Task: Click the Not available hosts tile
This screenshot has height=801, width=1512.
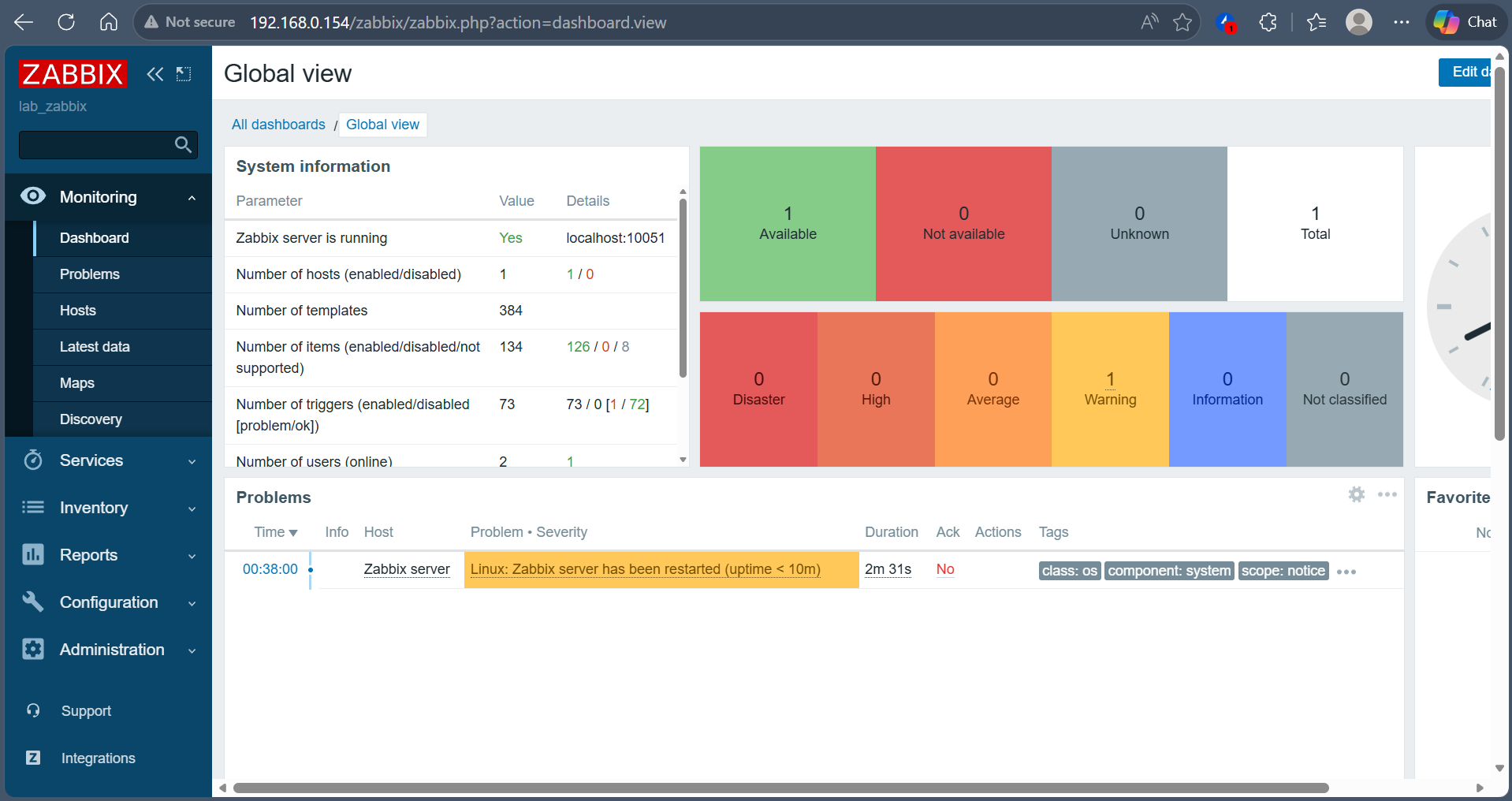Action: click(x=963, y=224)
